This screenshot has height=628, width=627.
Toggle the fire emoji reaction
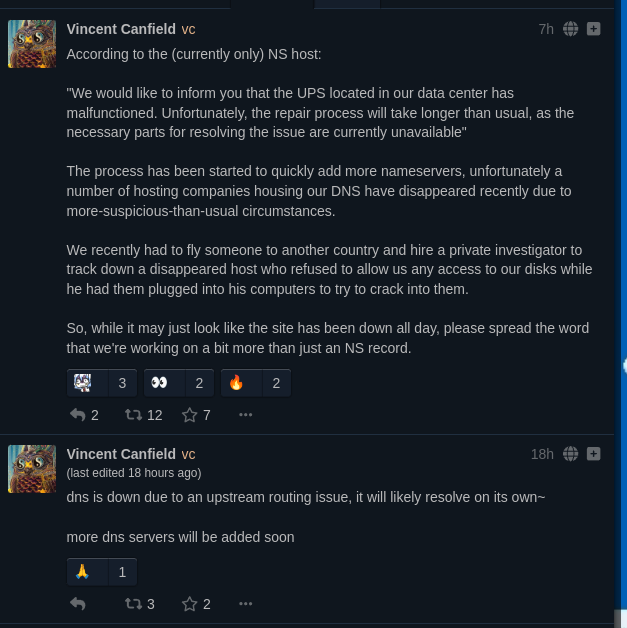tap(255, 382)
